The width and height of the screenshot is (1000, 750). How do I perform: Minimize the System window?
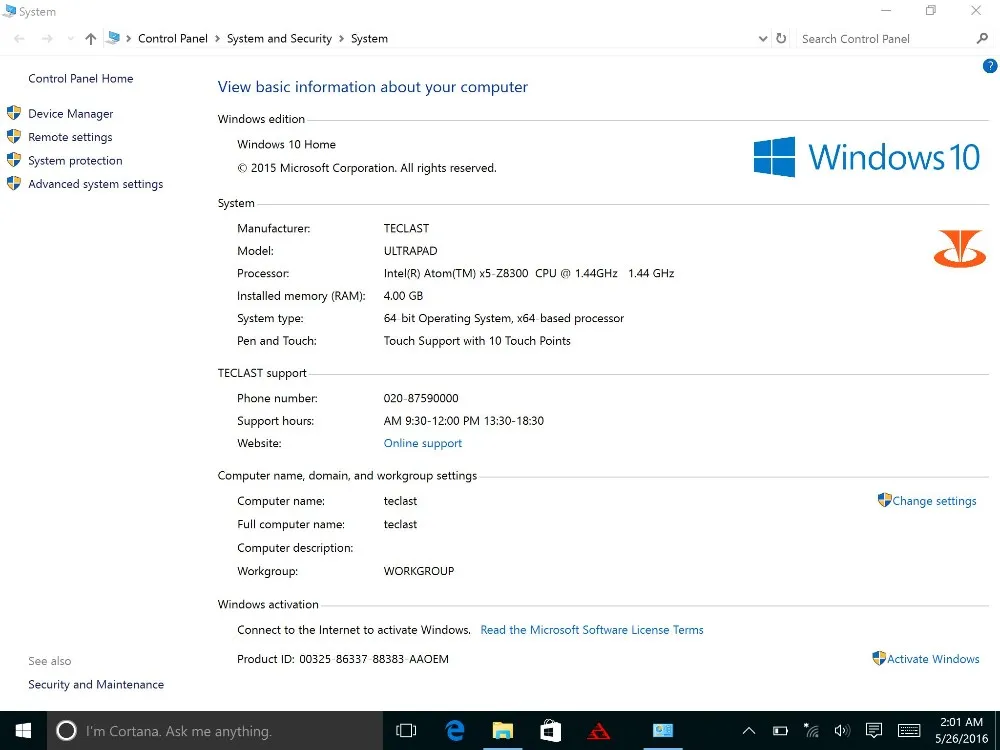point(886,11)
